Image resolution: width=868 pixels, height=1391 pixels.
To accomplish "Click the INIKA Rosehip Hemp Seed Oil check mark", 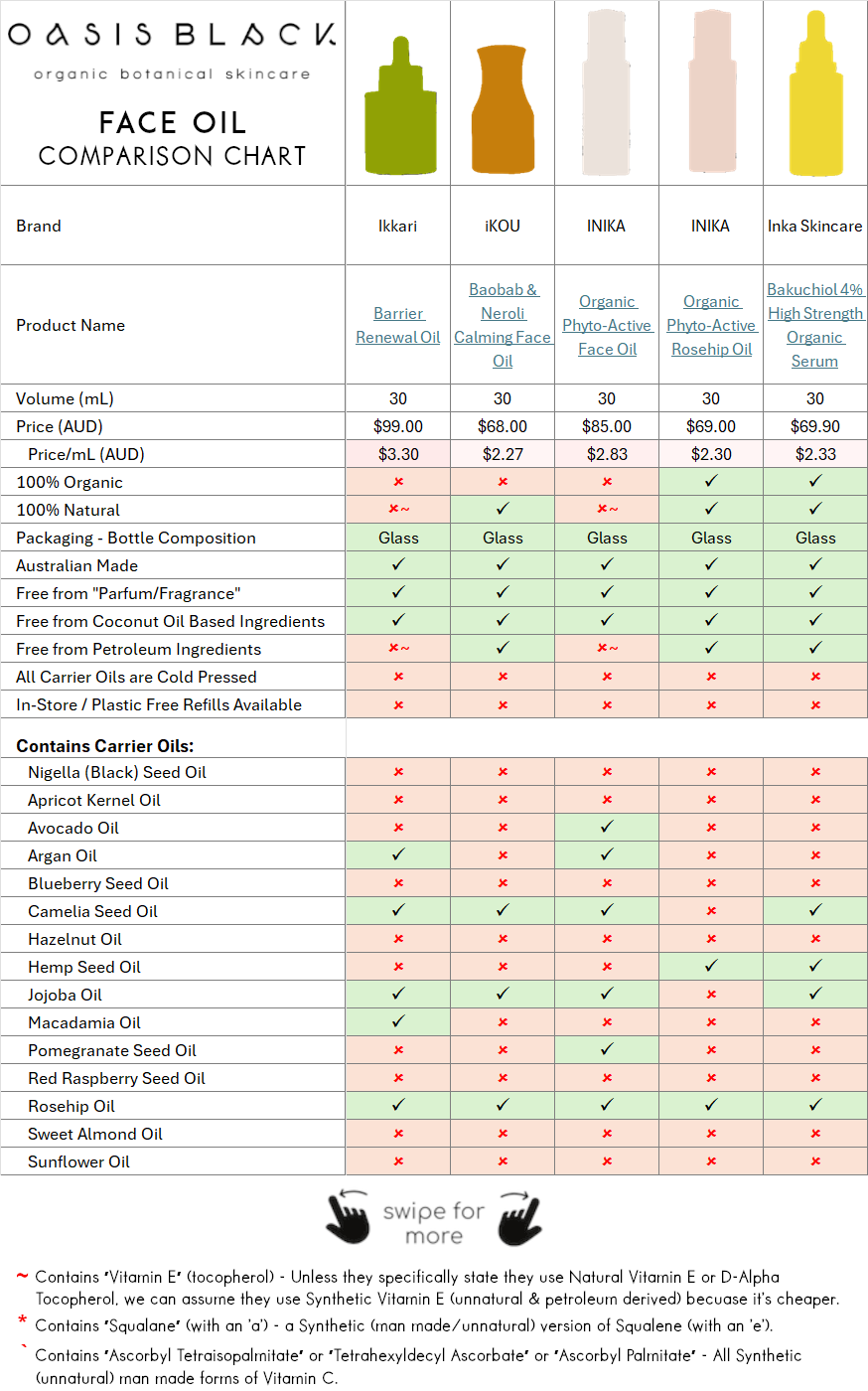I will click(x=711, y=966).
